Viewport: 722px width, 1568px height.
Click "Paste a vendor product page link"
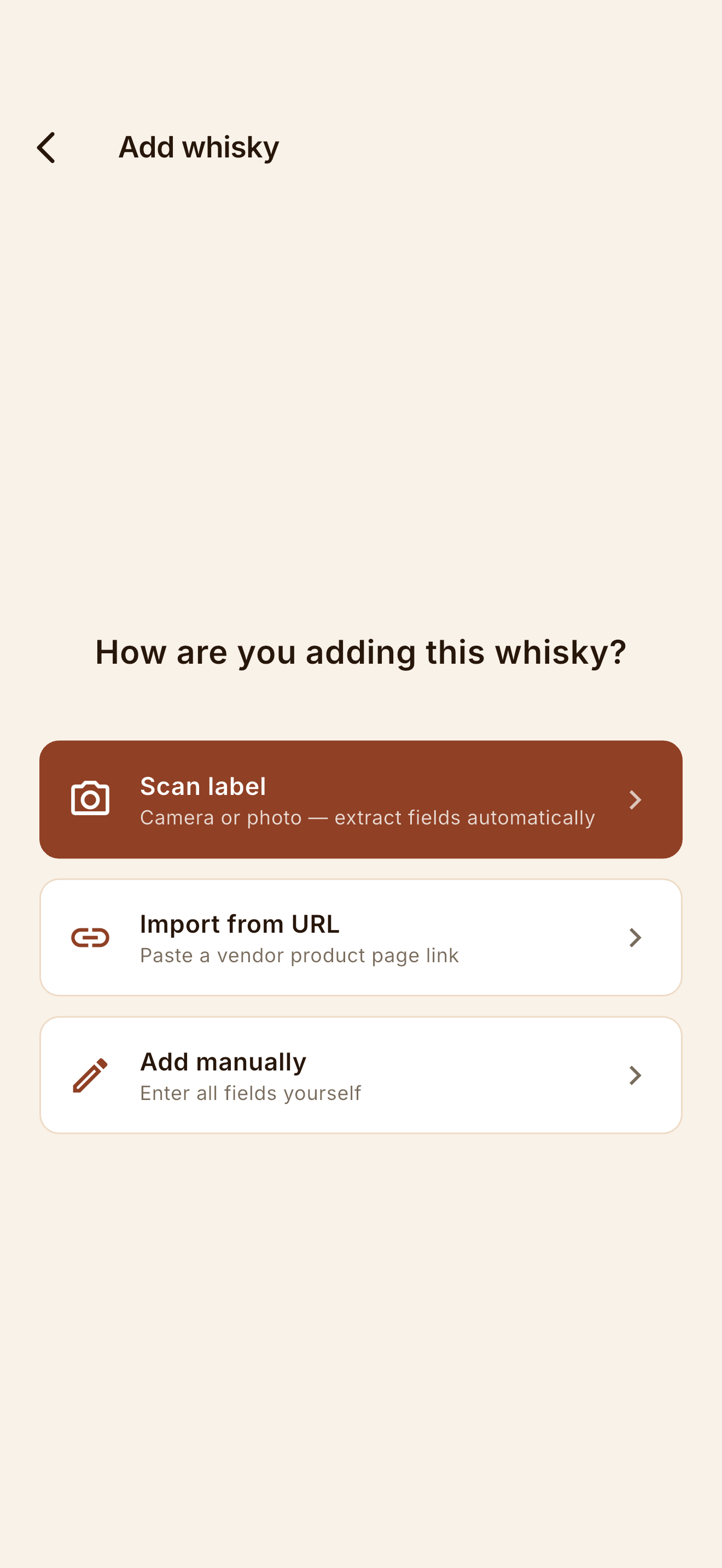pyautogui.click(x=299, y=956)
